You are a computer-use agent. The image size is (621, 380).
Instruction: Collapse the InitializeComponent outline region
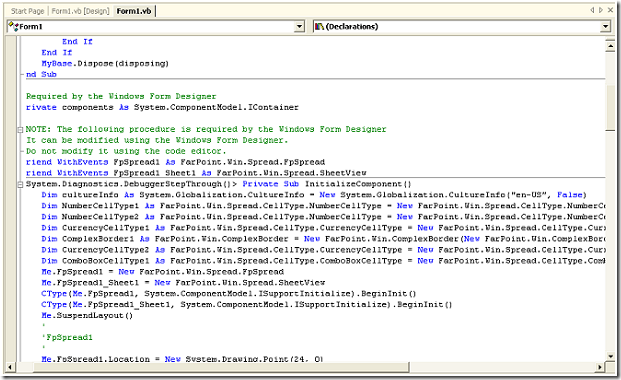pyautogui.click(x=20, y=184)
